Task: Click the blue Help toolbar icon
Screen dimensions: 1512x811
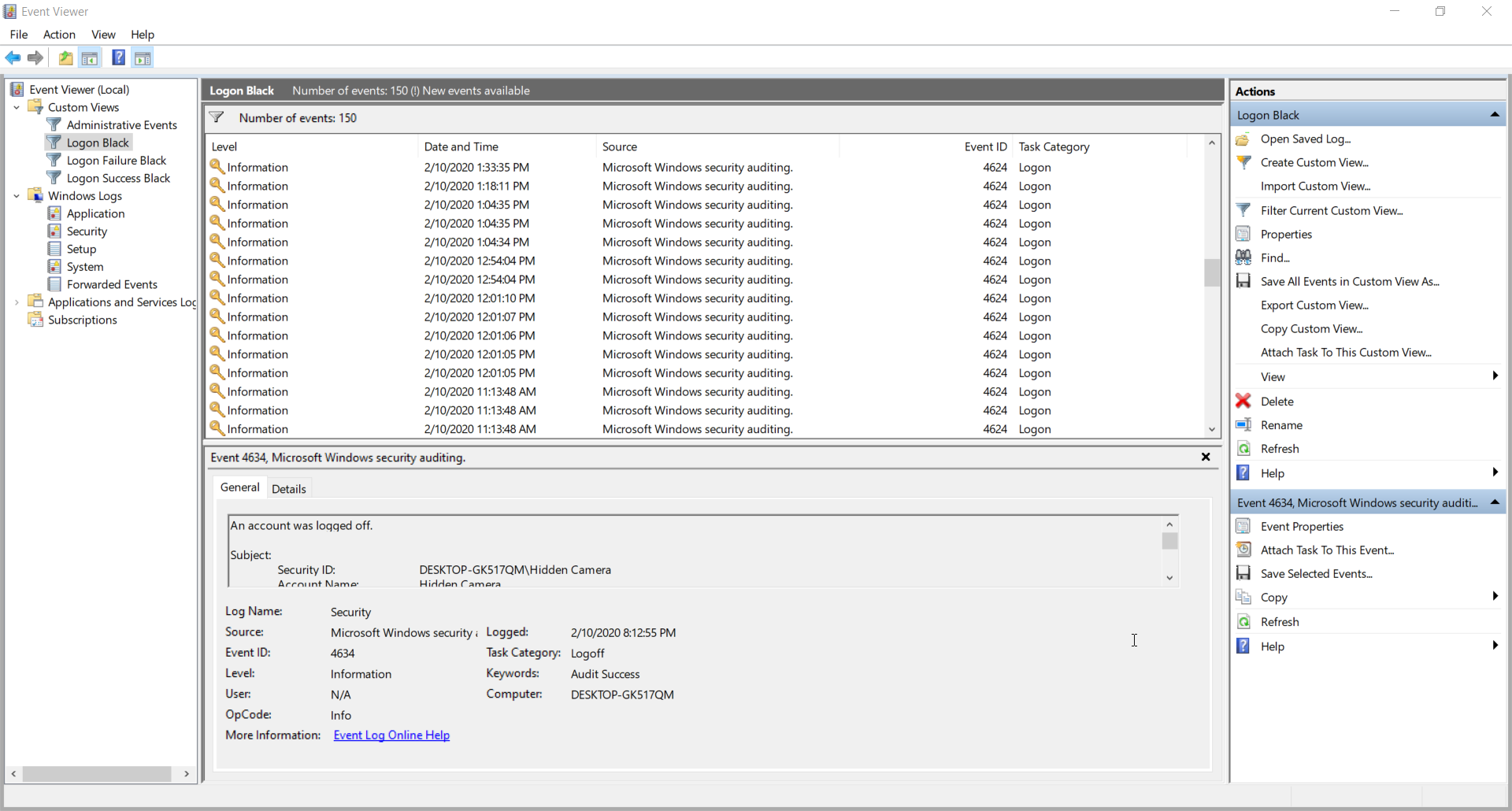Action: [118, 57]
